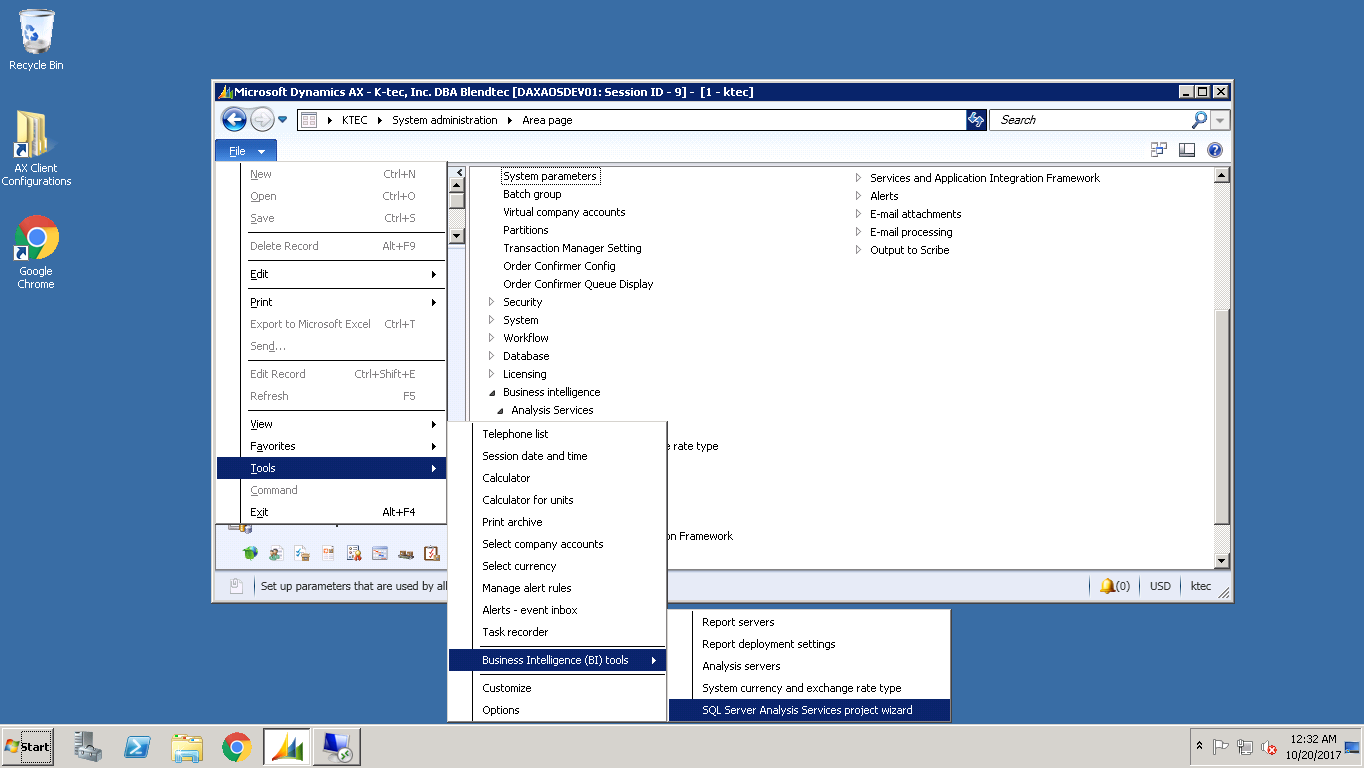Expand the Alerts node
The height and width of the screenshot is (768, 1364).
coord(858,196)
